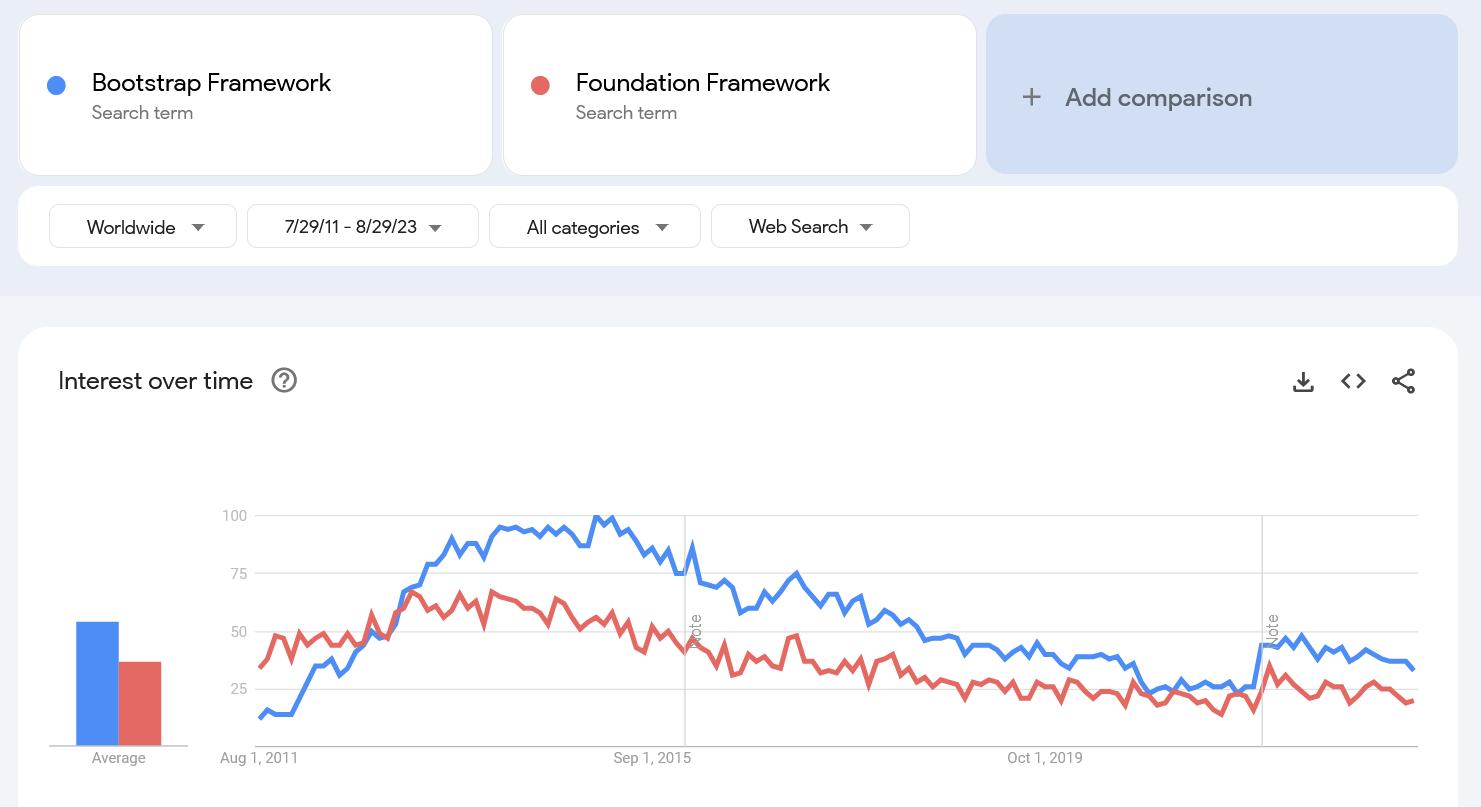Viewport: 1481px width, 807px height.
Task: Click the blue Bootstrap line peak
Action: point(597,517)
